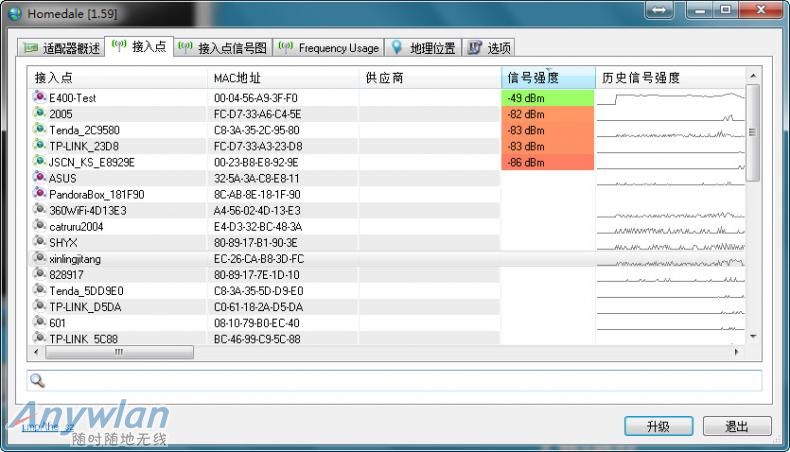Click the PandoraBox_181F90 access point icon

click(x=39, y=193)
